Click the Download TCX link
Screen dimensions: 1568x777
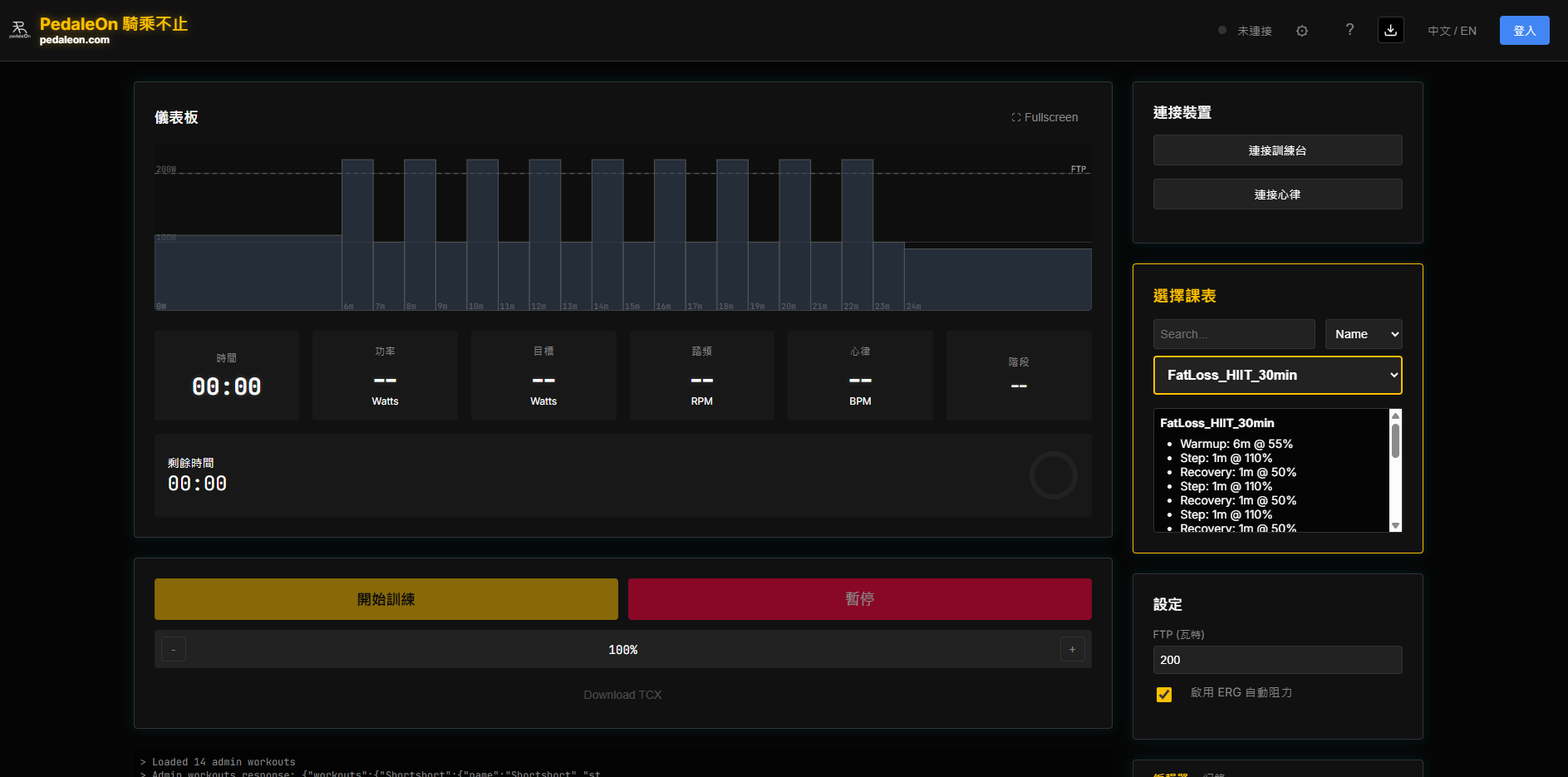tap(622, 695)
